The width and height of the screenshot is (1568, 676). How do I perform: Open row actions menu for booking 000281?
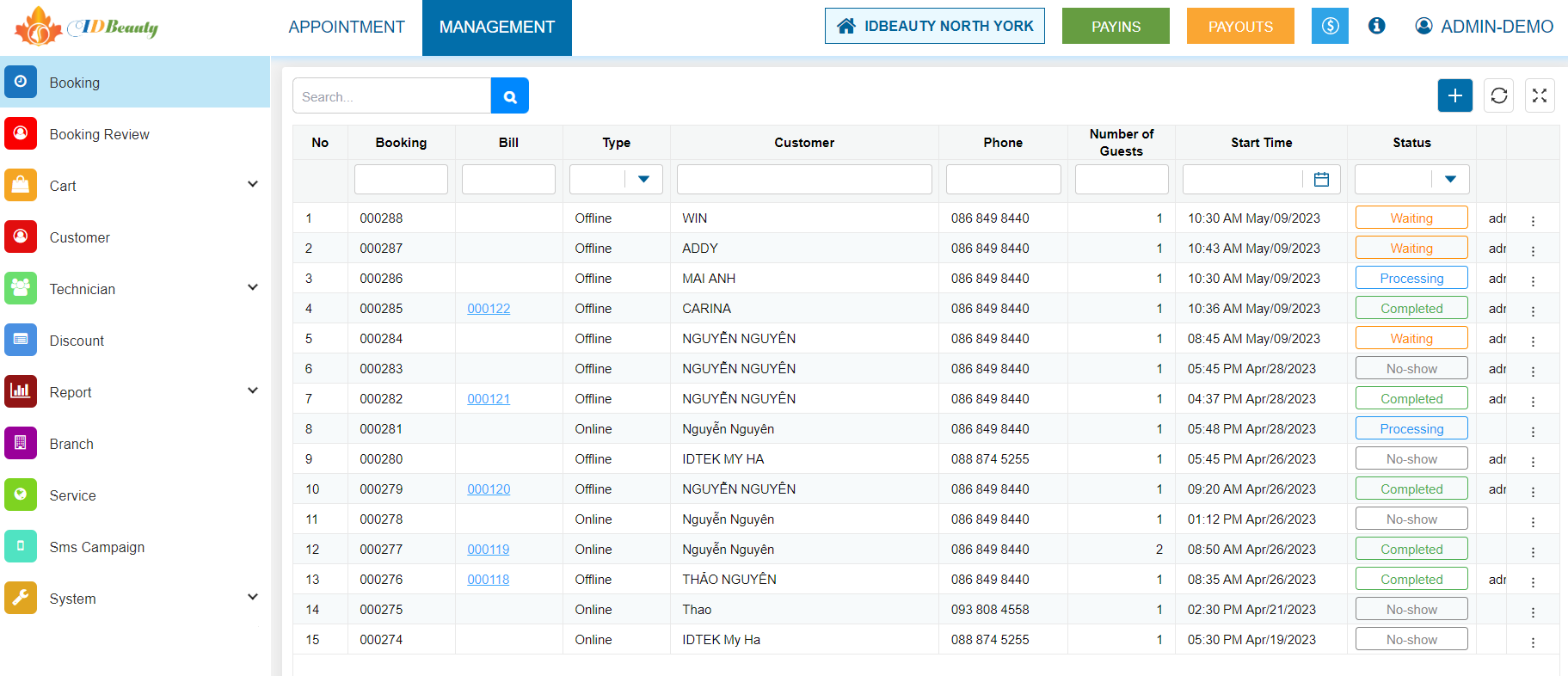click(x=1533, y=431)
